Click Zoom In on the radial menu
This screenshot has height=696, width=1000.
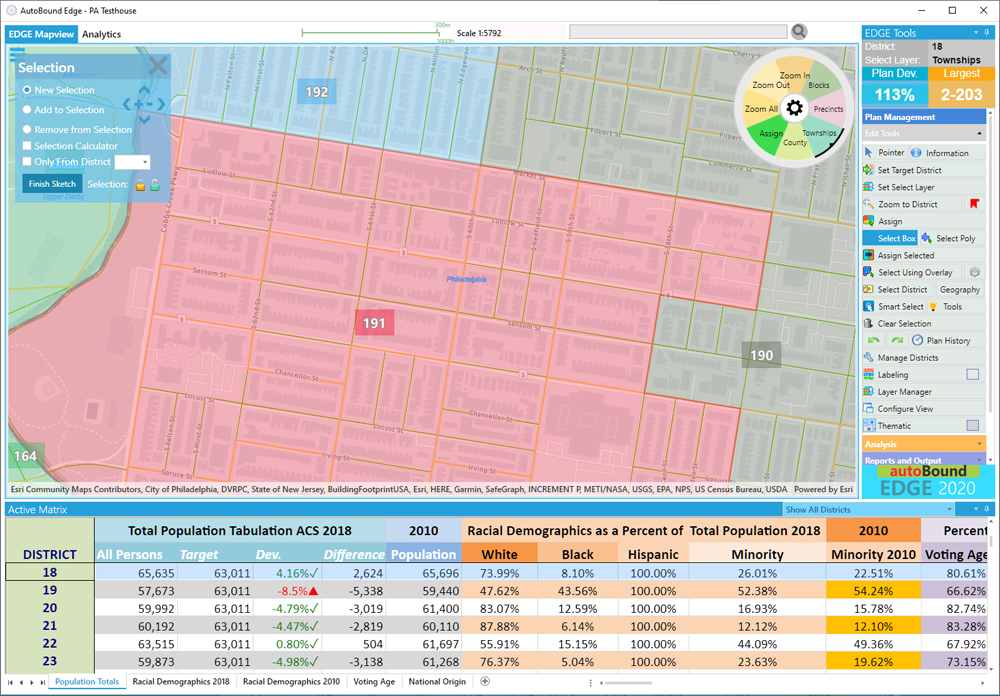[794, 75]
